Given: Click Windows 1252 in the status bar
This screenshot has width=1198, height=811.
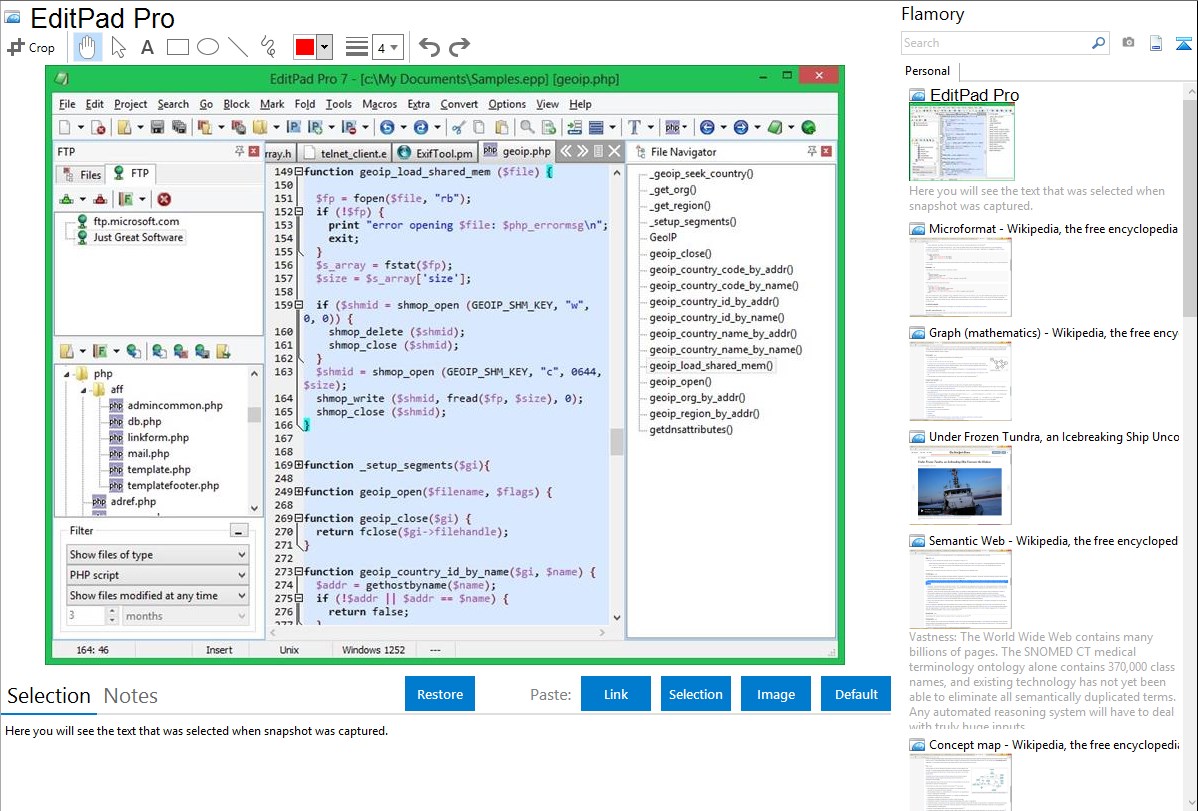Looking at the screenshot, I should pos(373,650).
